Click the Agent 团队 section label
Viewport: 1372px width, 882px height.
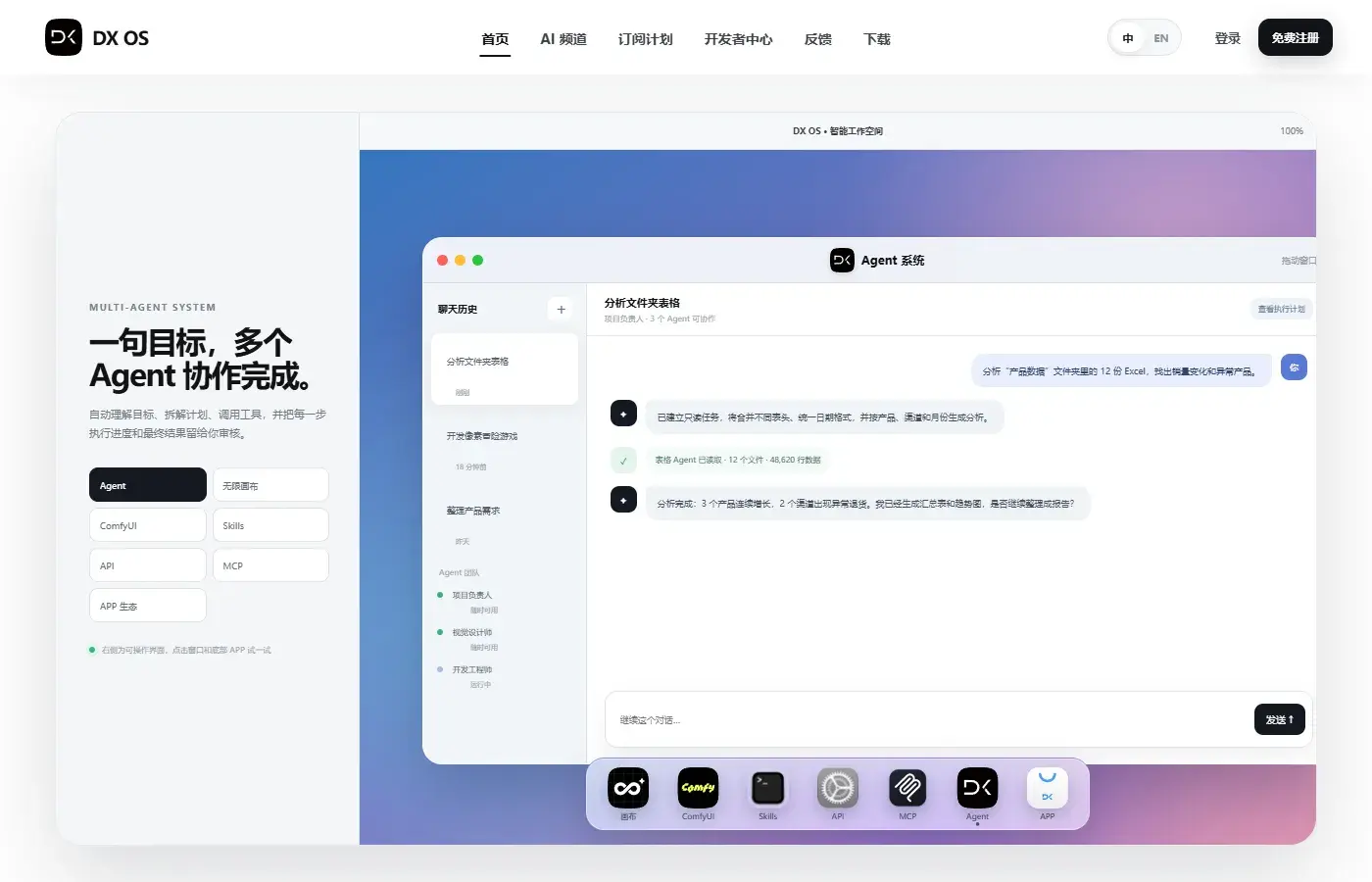click(x=459, y=572)
